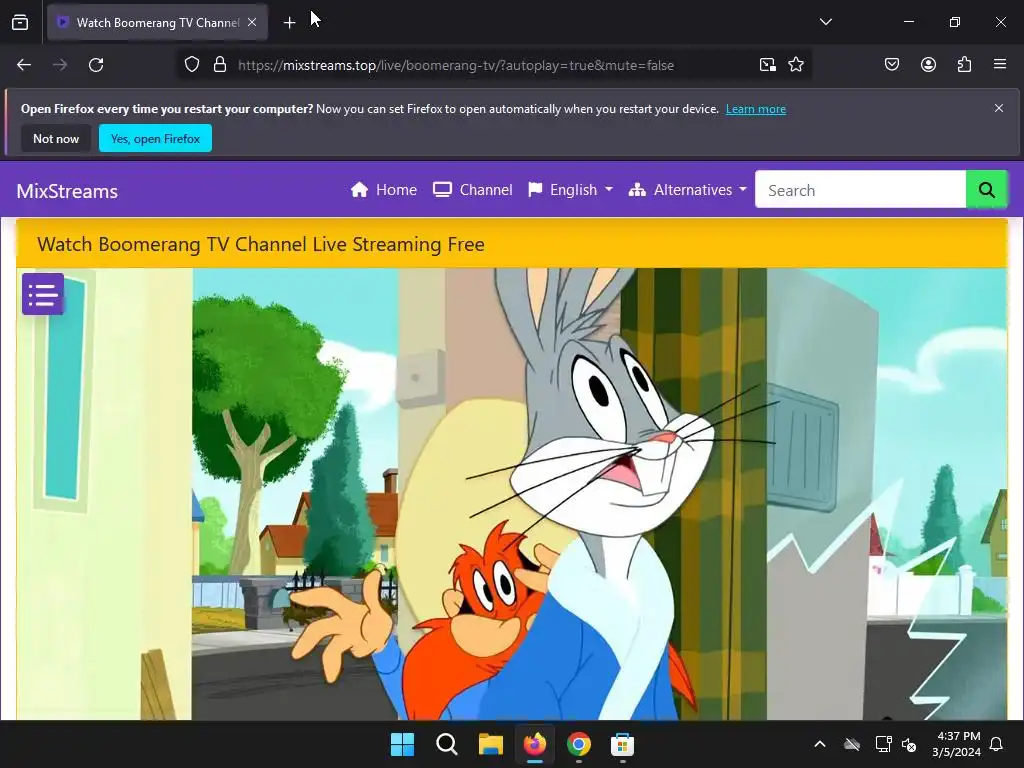The image size is (1024, 768).
Task: Open picture-in-picture icon in address bar
Action: pyautogui.click(x=767, y=65)
